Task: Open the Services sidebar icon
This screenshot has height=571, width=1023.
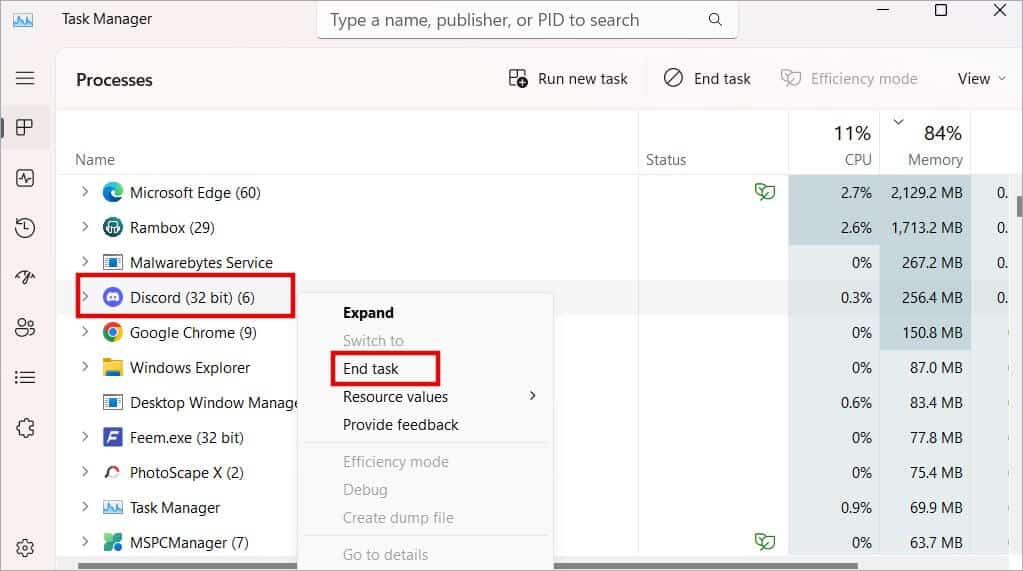Action: click(25, 428)
